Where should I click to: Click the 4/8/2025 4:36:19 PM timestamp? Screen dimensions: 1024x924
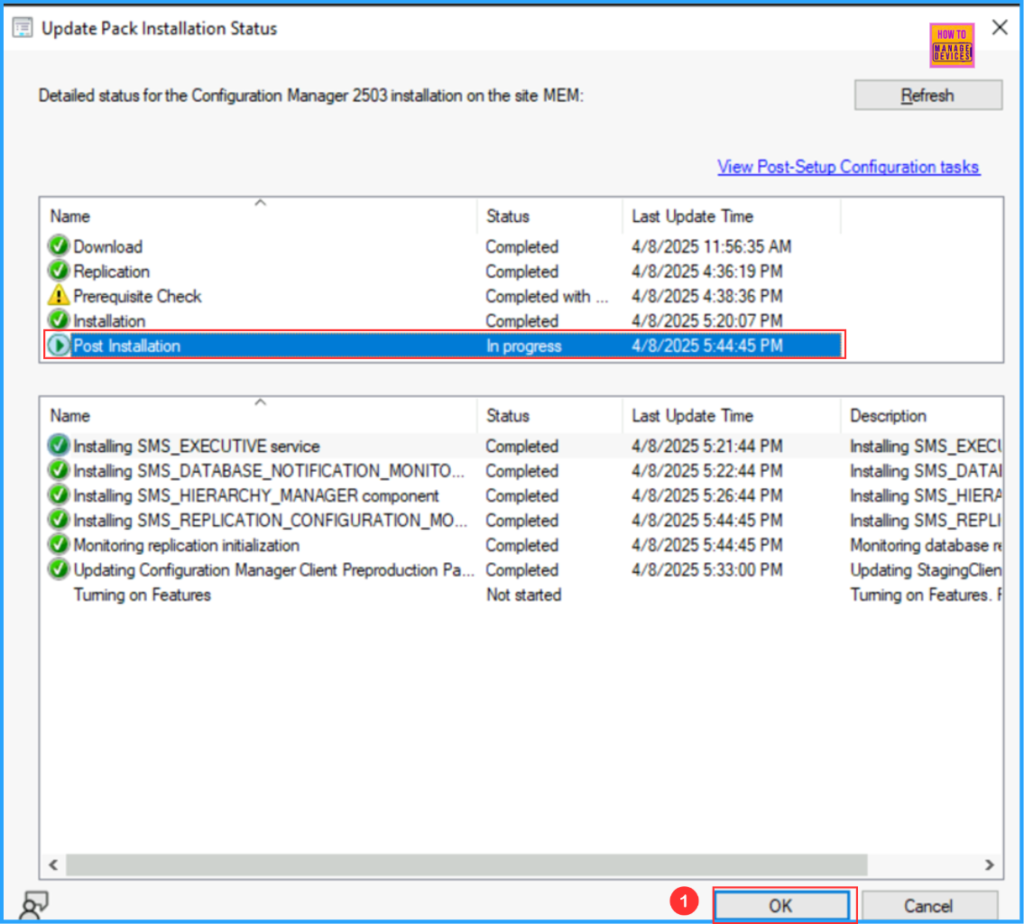707,271
